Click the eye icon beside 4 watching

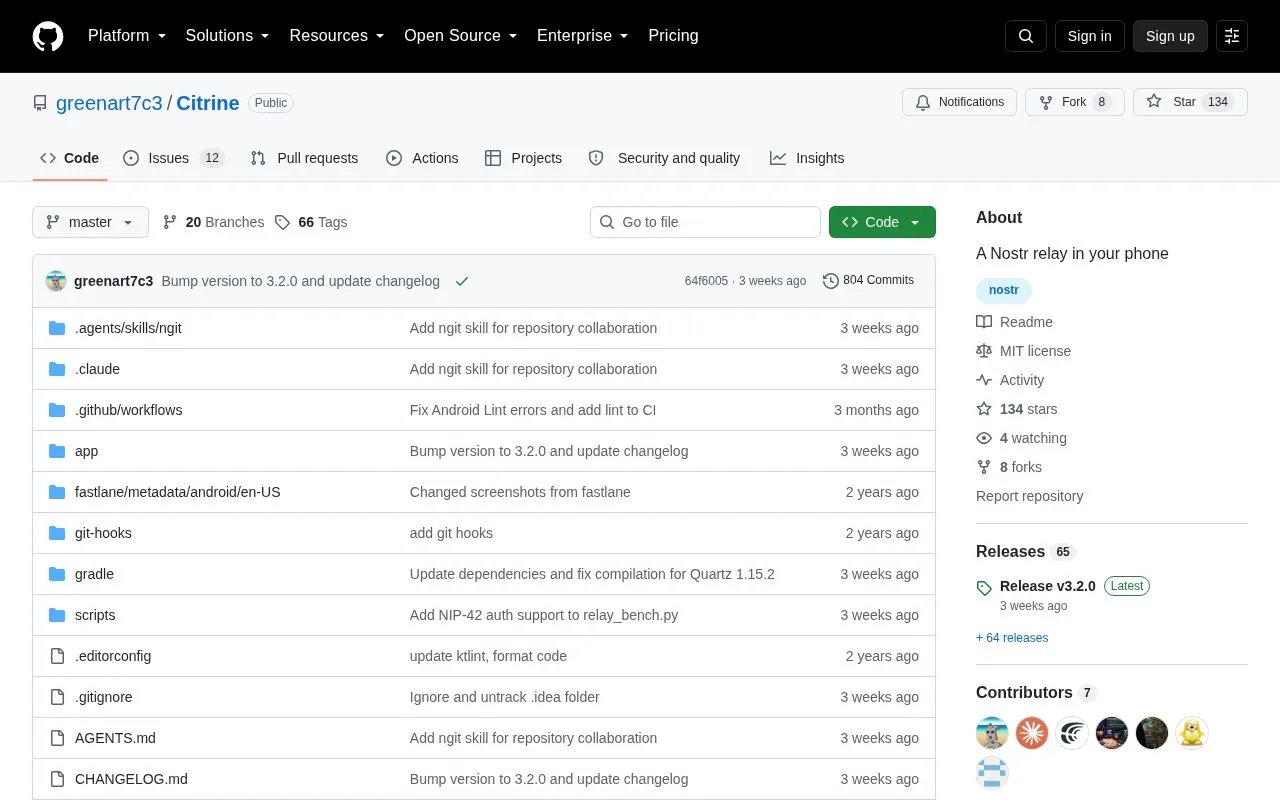click(x=984, y=438)
